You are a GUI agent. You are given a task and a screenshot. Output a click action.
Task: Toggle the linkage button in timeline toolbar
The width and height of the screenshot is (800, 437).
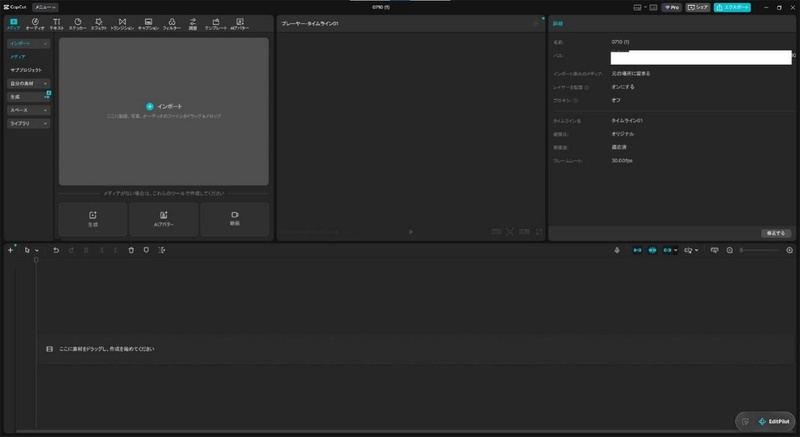tap(667, 250)
